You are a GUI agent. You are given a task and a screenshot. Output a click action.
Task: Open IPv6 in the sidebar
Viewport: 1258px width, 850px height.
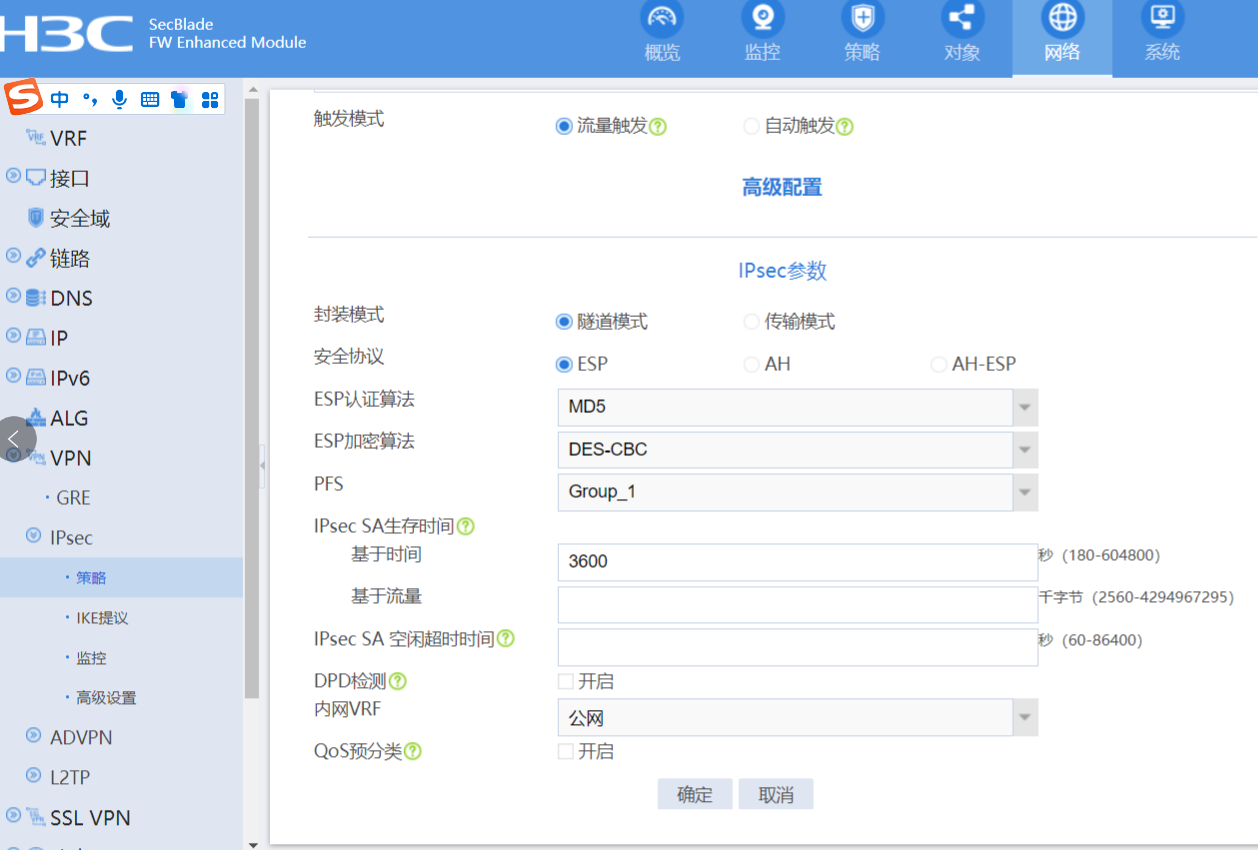click(70, 377)
